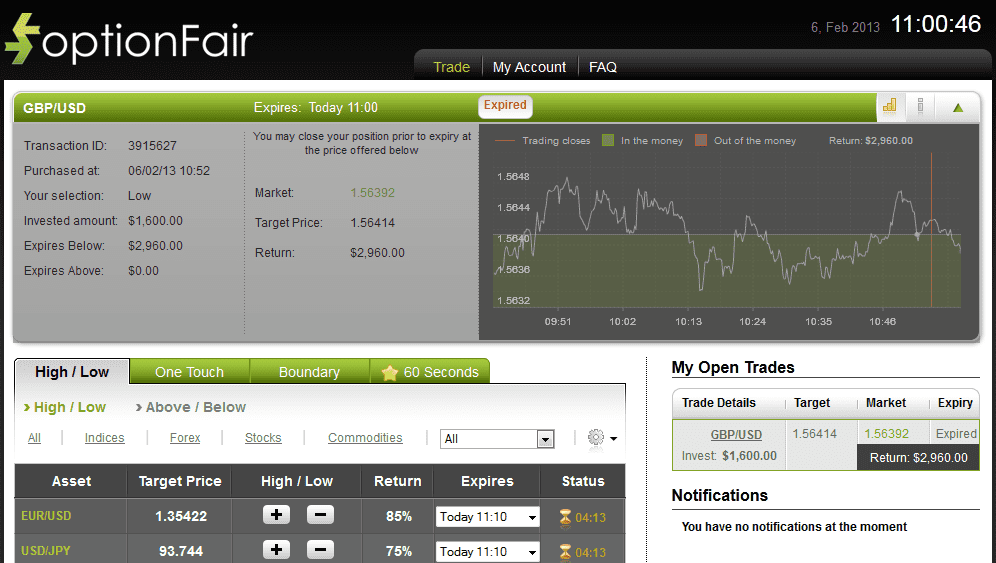This screenshot has height=563, width=996.
Task: Click the Target 1.56414 cell in open trades
Action: tap(814, 433)
